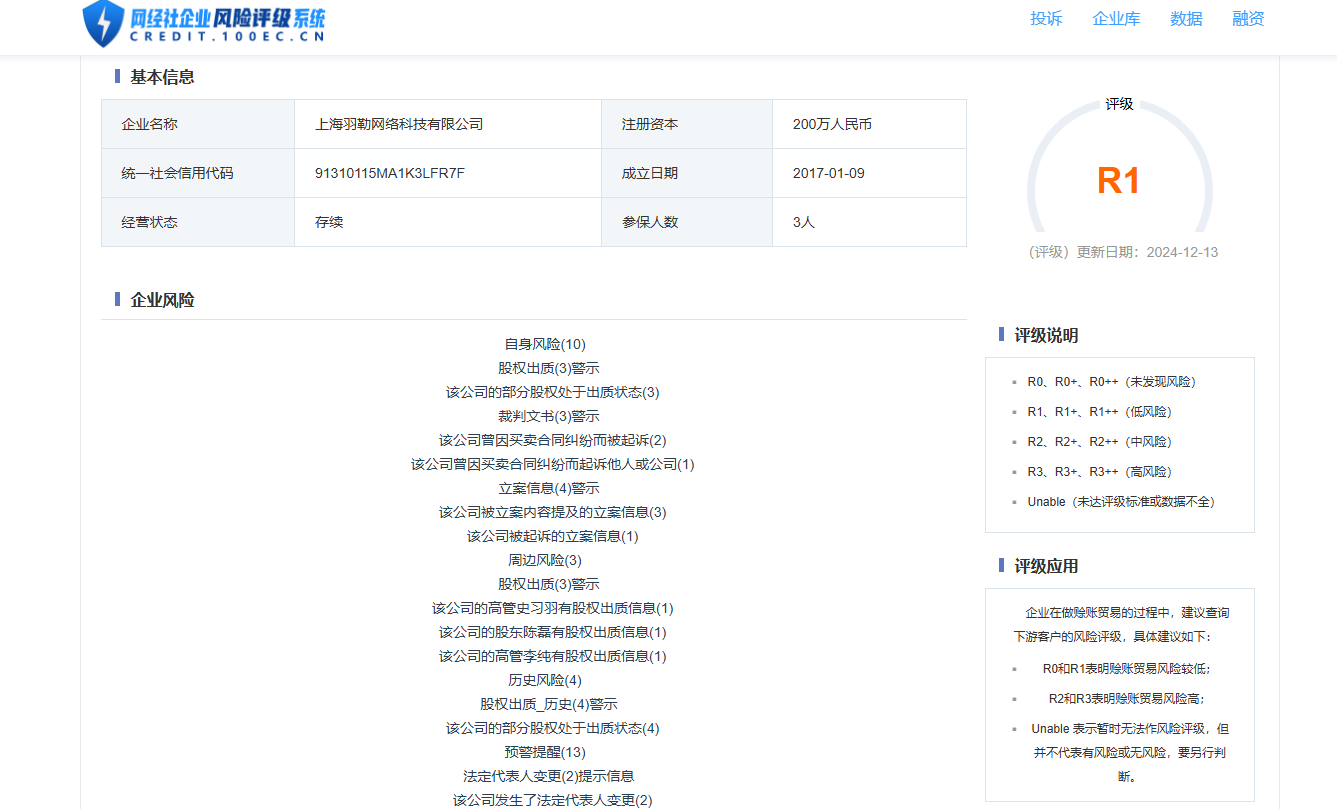The width and height of the screenshot is (1337, 809).
Task: Open 裁判文书(3)警示 risk entry
Action: pos(549,416)
